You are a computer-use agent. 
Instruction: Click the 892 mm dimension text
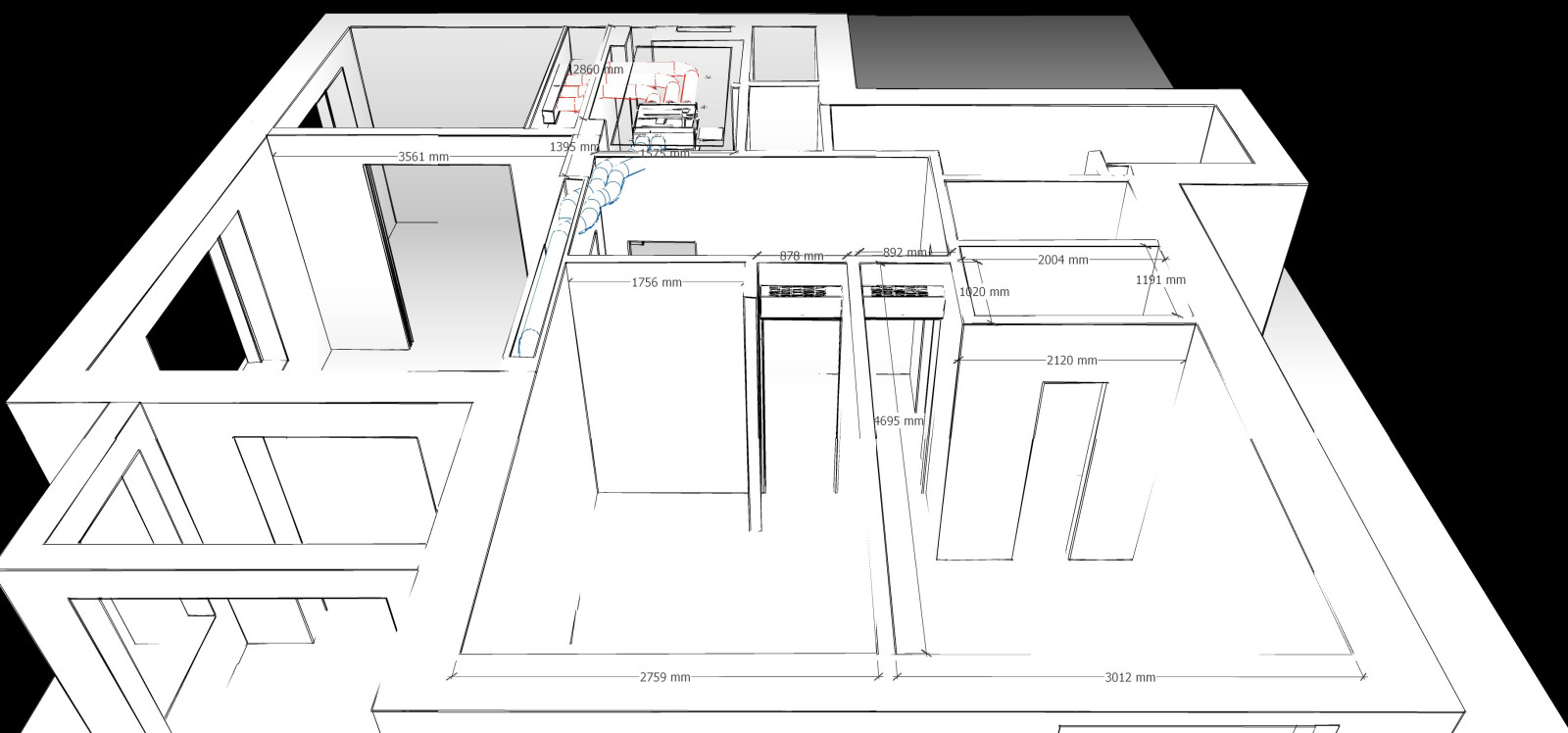click(x=904, y=252)
